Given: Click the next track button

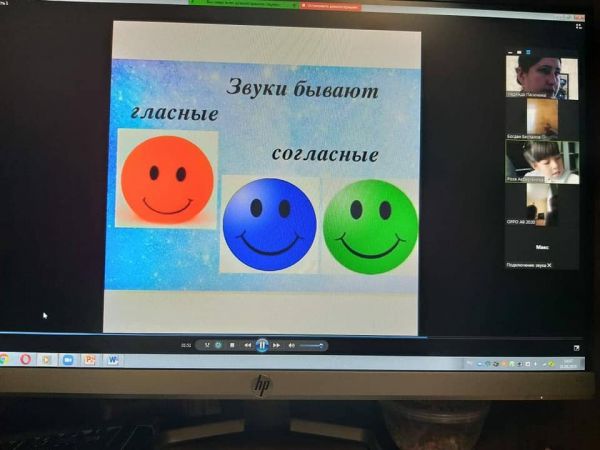Looking at the screenshot, I should point(277,345).
